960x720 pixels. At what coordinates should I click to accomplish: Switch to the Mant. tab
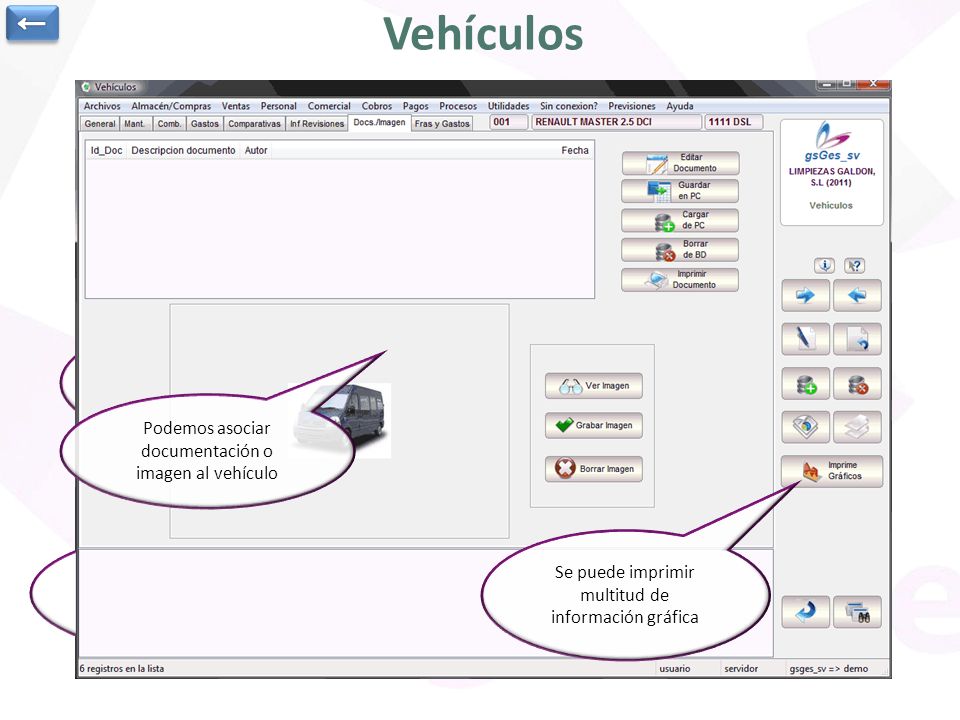(x=135, y=124)
